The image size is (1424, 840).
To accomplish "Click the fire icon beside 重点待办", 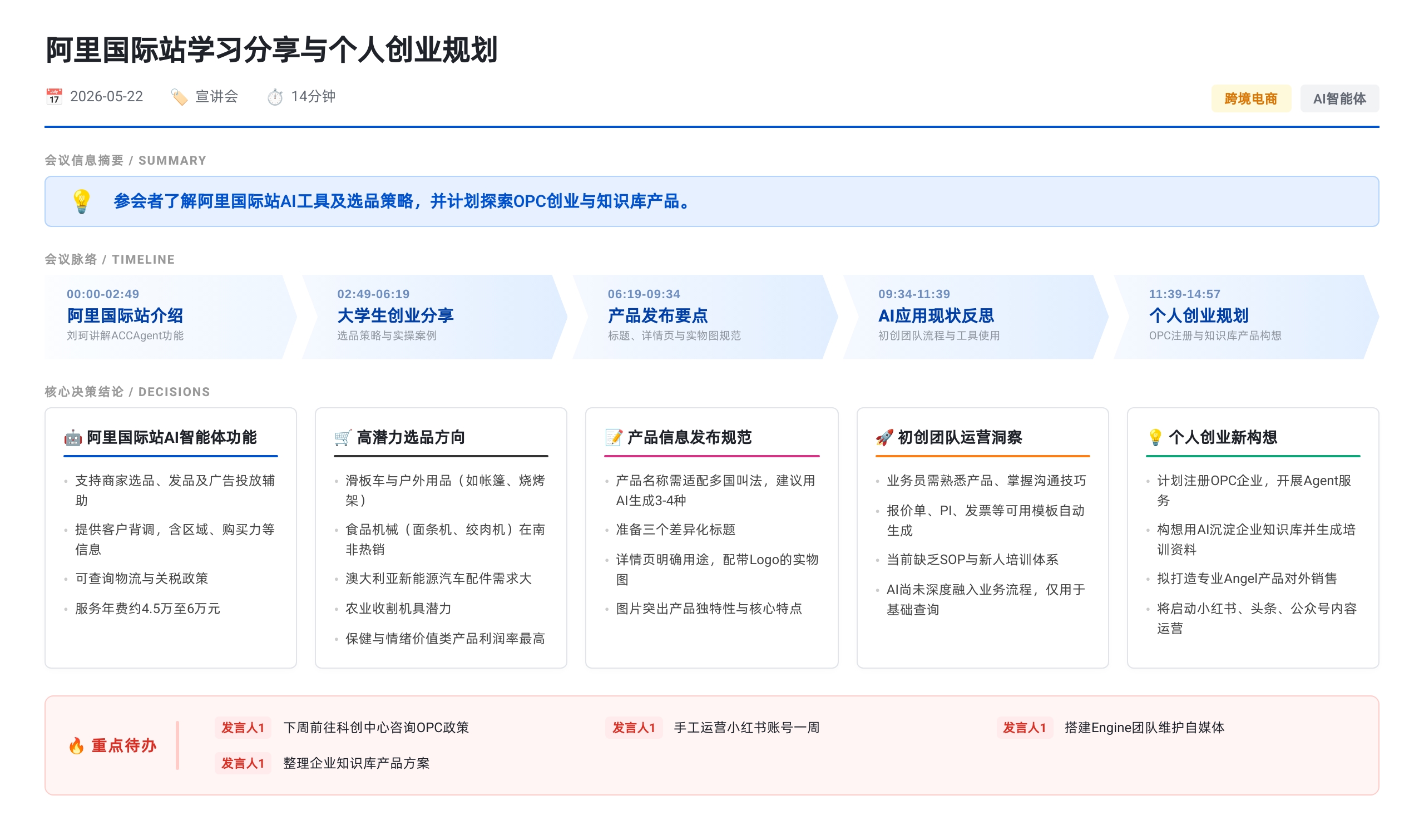I will [76, 746].
